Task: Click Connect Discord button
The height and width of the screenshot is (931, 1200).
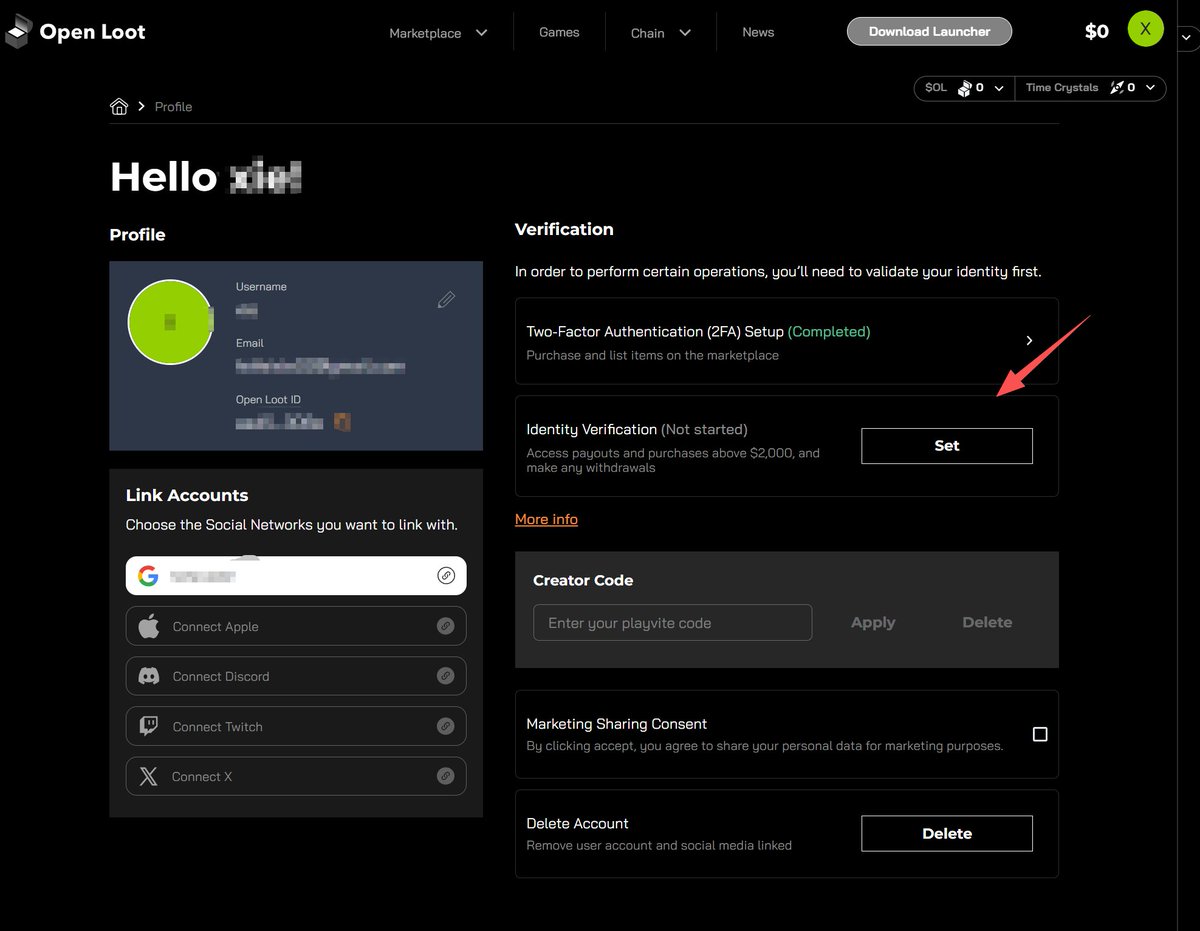Action: 296,676
